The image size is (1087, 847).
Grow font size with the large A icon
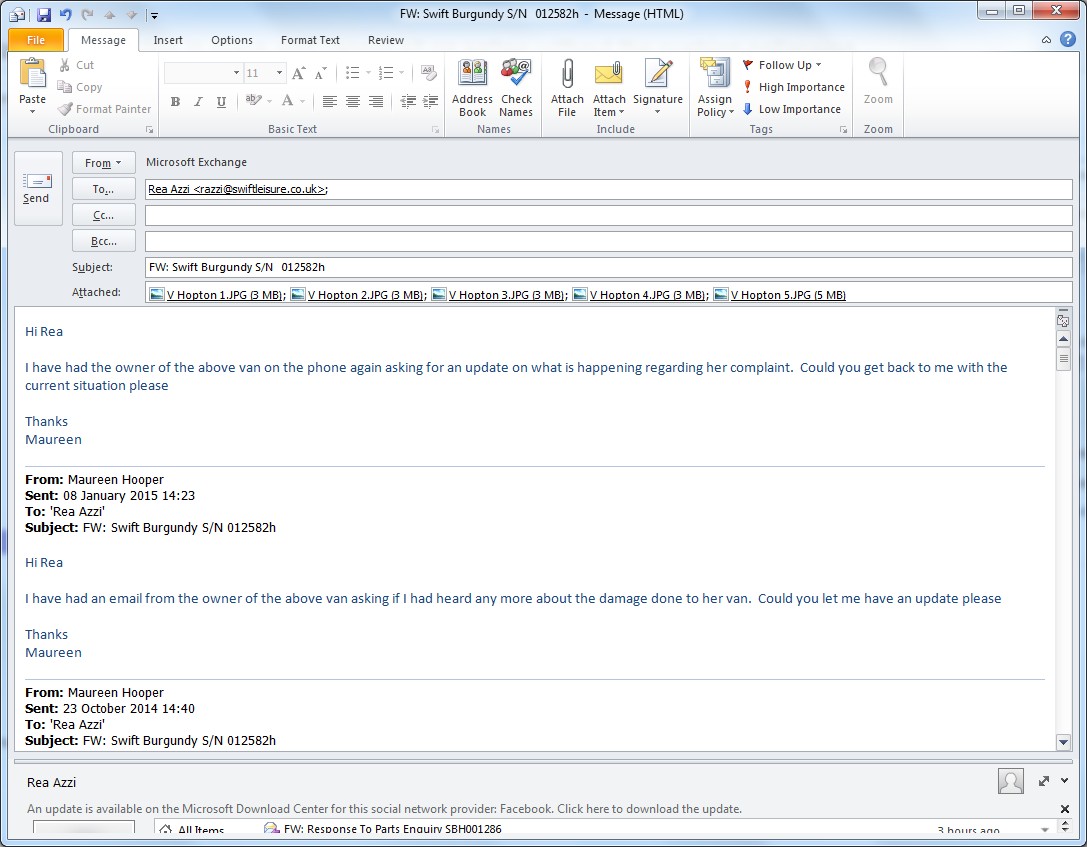tap(298, 73)
